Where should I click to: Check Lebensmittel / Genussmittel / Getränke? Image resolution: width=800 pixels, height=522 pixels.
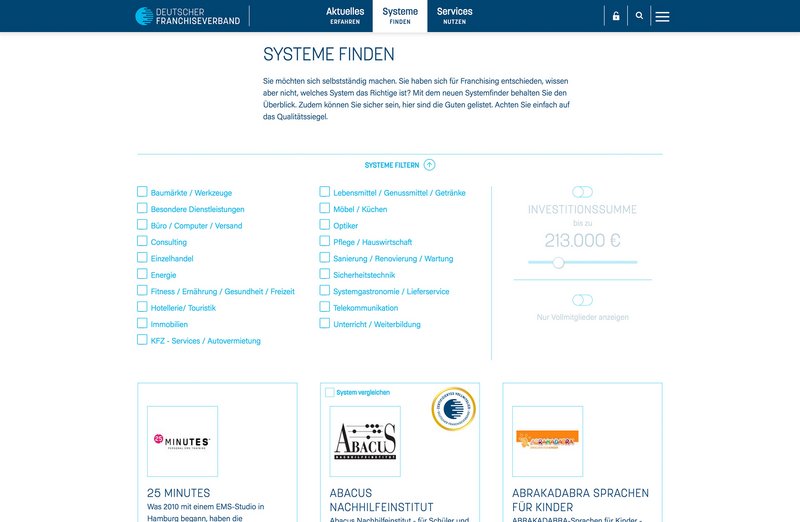(x=325, y=192)
